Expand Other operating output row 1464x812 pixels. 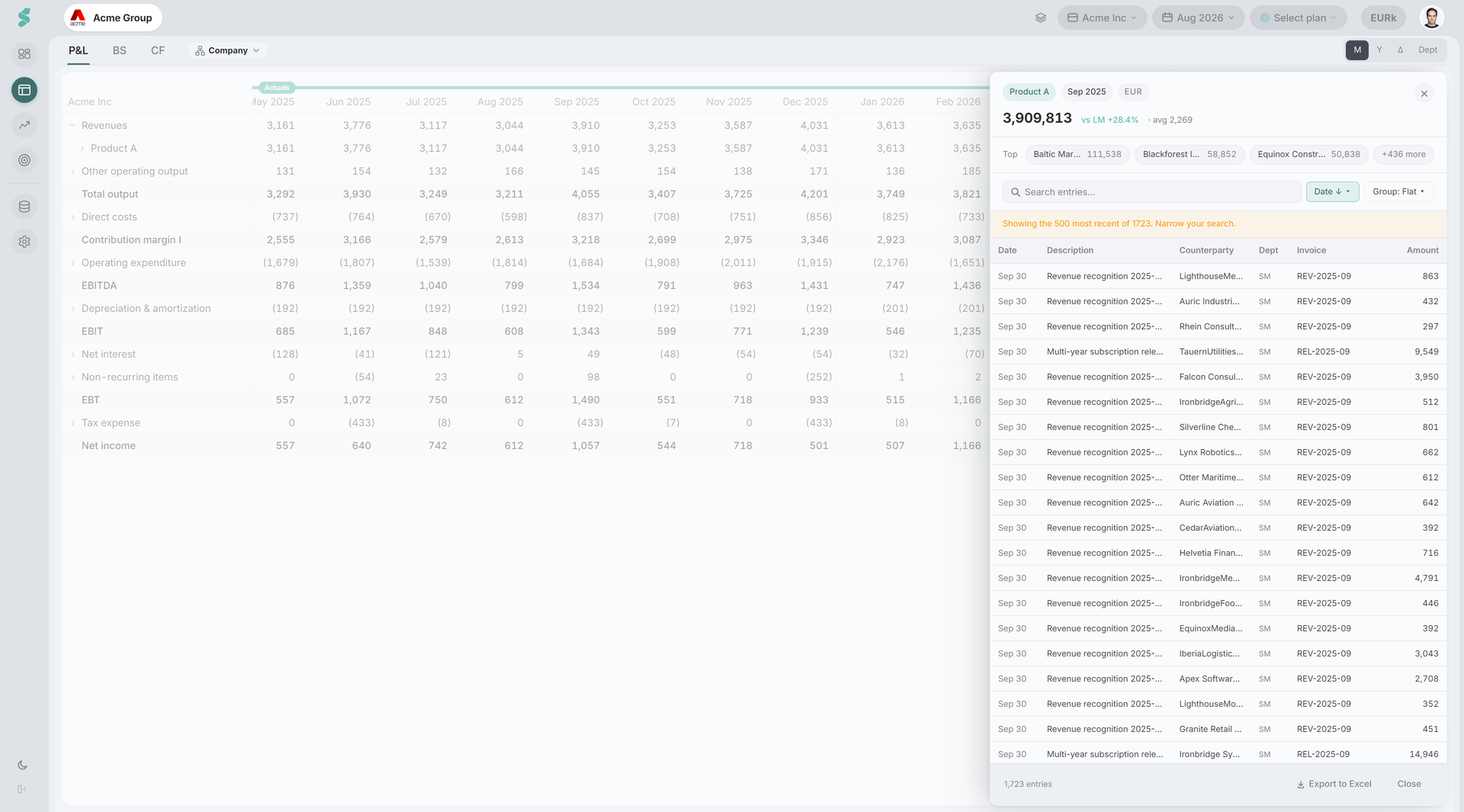click(72, 172)
